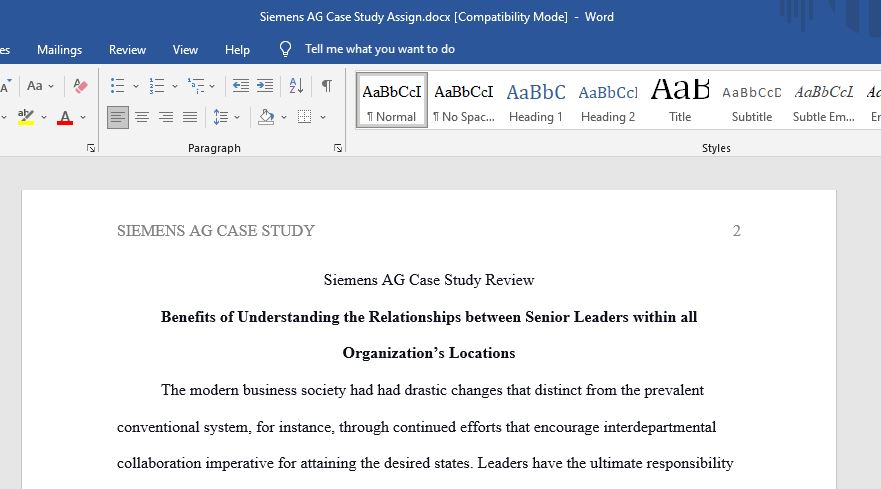Click the line starting conventional system, for instance

click(x=416, y=427)
